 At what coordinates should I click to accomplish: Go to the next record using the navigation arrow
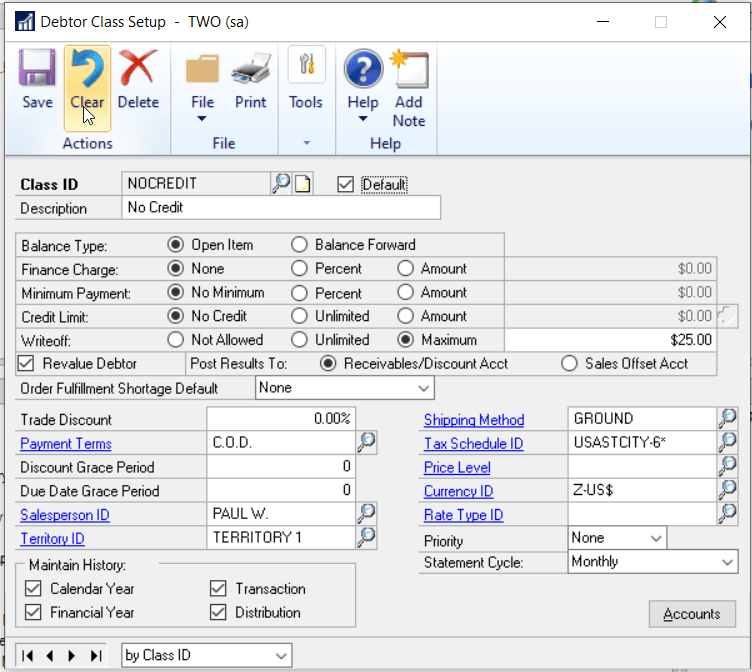(x=71, y=655)
